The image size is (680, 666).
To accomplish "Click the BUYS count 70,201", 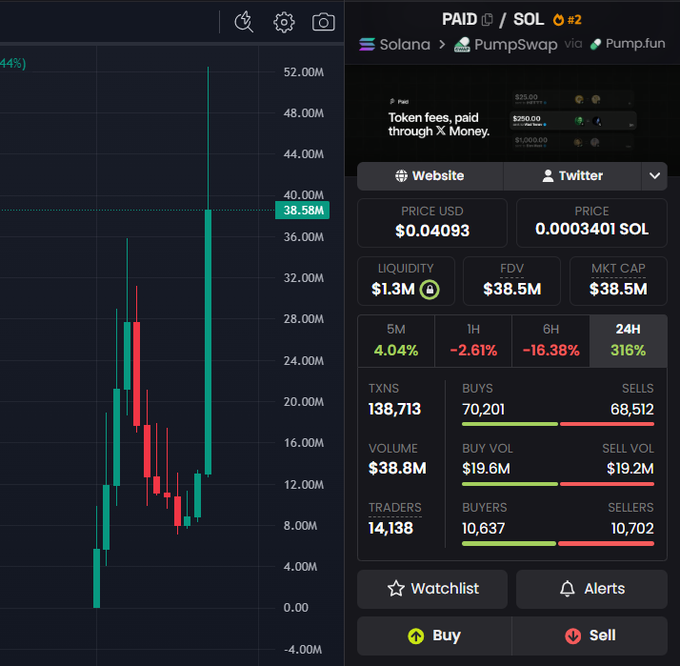I will [483, 409].
